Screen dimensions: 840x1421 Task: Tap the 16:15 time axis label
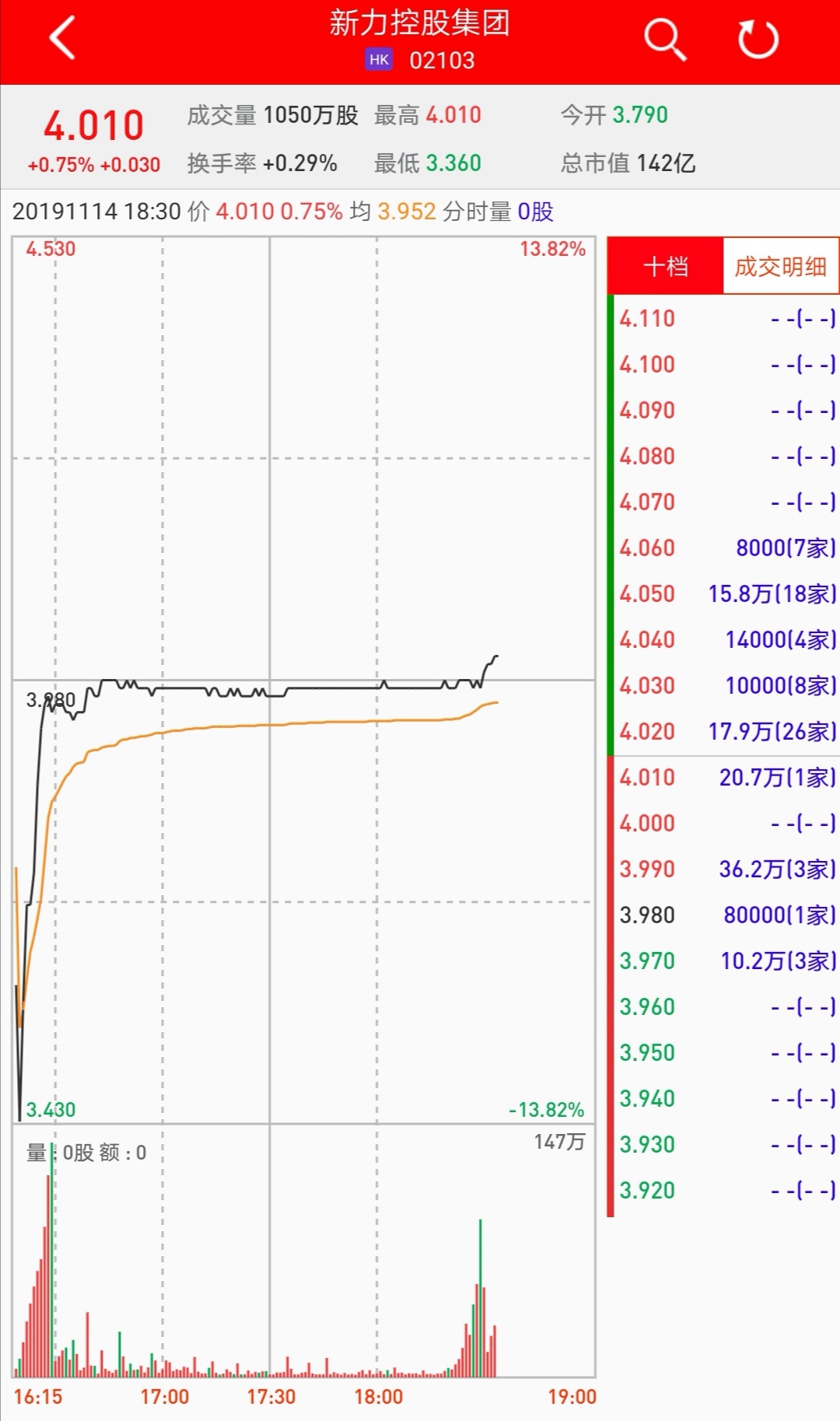coord(38,1397)
